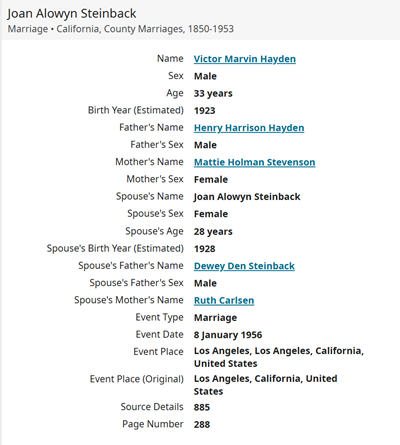Open the Dewey Den Steinback link
The image size is (400, 445).
point(244,266)
